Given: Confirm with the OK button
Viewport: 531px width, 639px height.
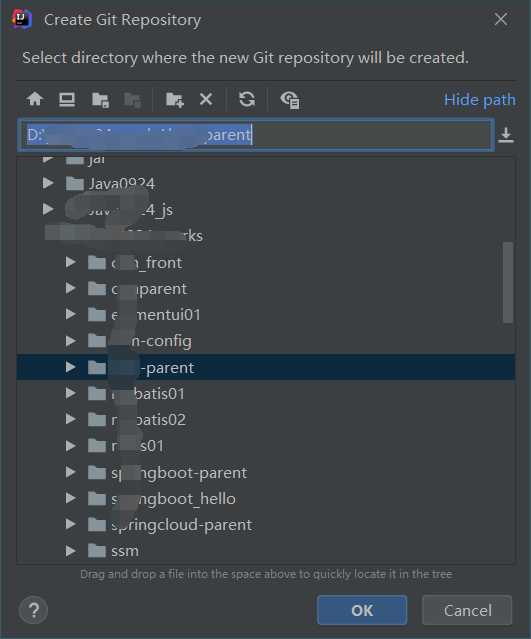Looking at the screenshot, I should (x=362, y=610).
